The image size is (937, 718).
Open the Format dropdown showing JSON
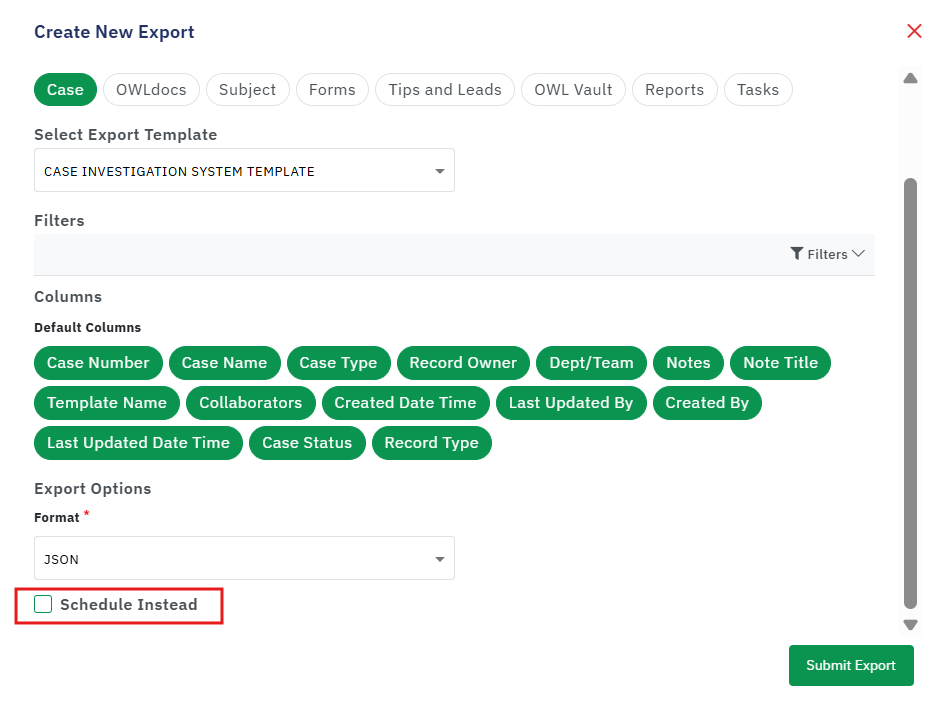click(x=244, y=559)
